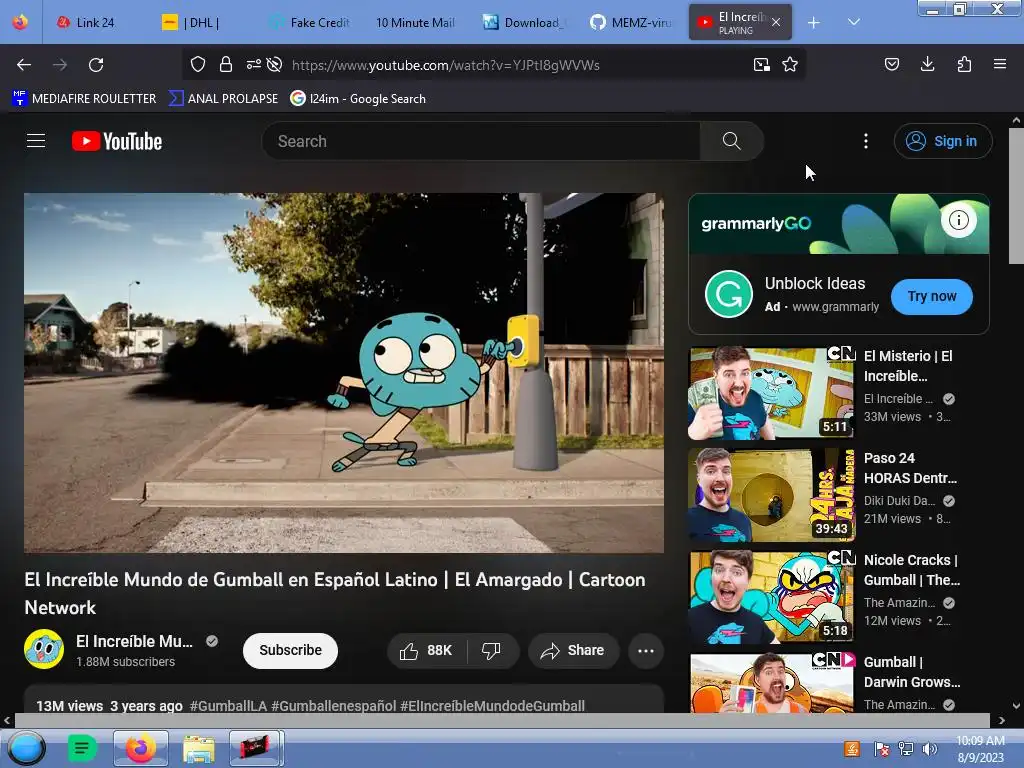Open Grammarly round logo in ad
Screen dimensions: 1024x768
[x=729, y=294]
